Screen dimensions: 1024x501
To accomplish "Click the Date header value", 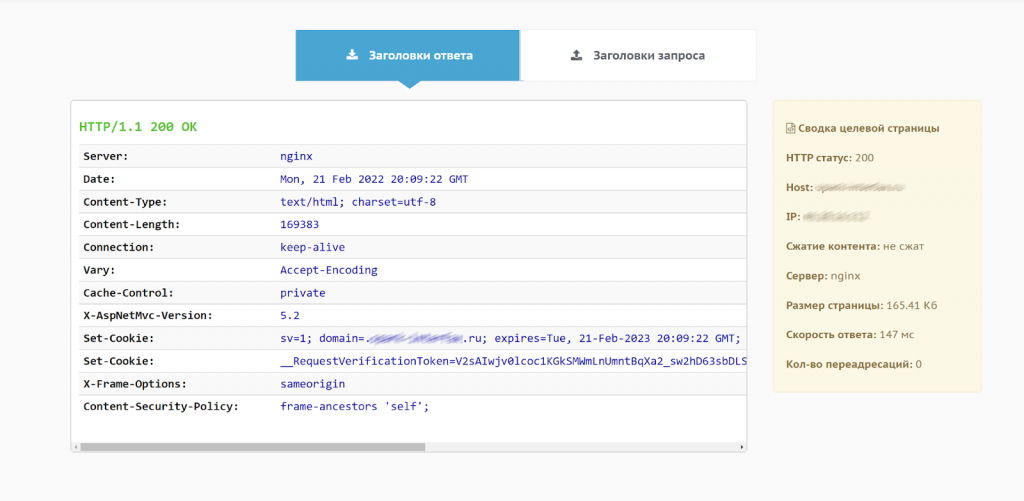I will (x=374, y=180).
